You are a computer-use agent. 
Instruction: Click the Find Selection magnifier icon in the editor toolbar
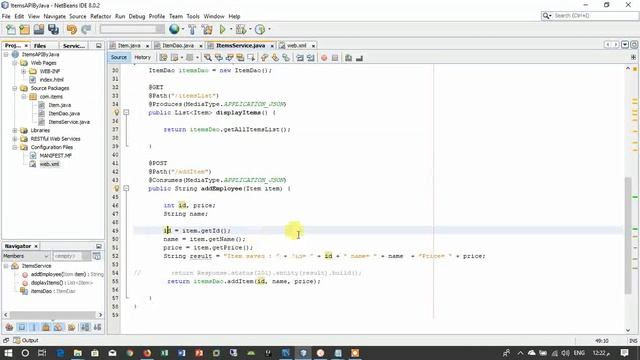208,58
